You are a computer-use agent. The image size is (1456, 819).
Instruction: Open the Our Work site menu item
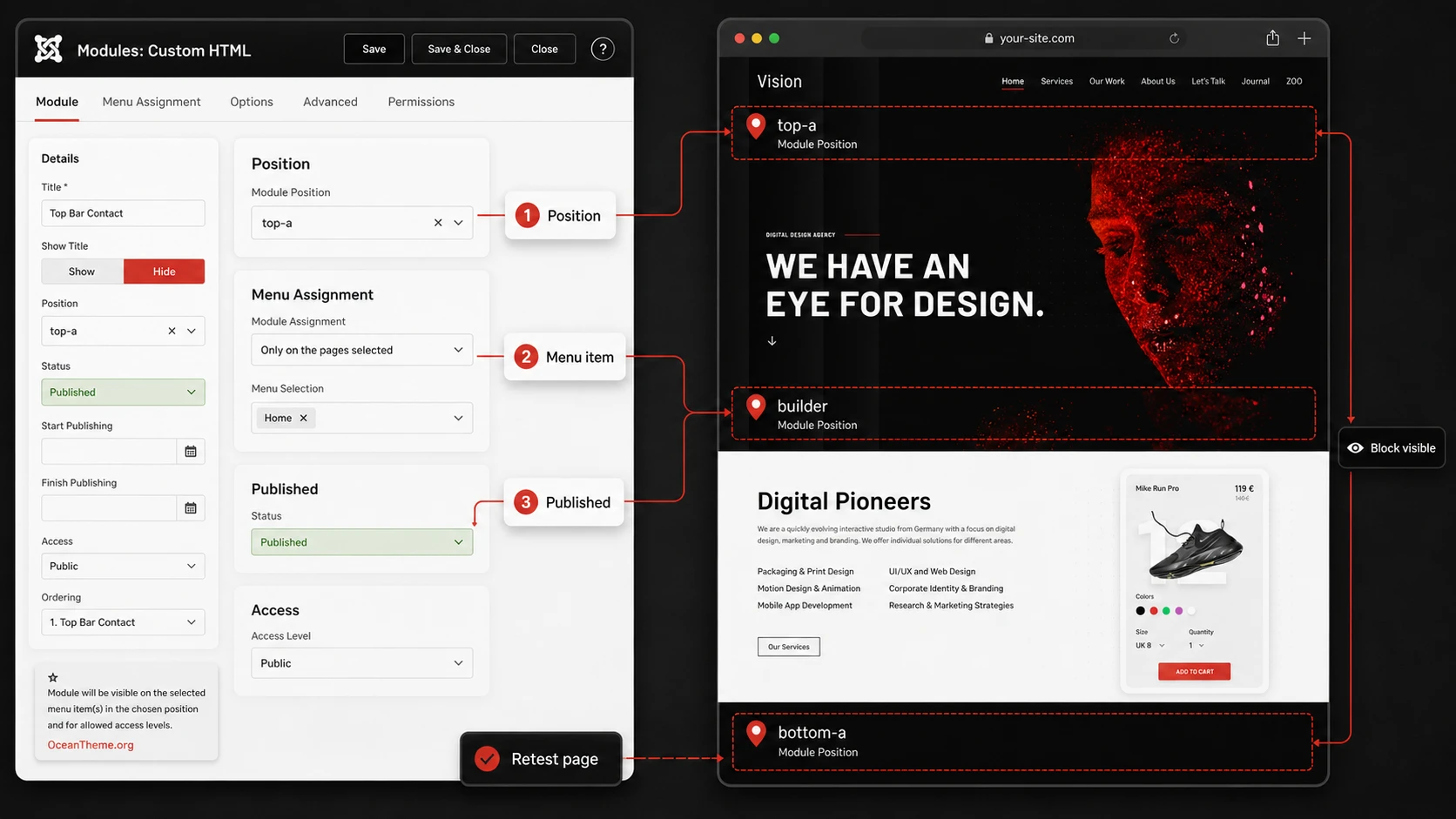tap(1107, 81)
